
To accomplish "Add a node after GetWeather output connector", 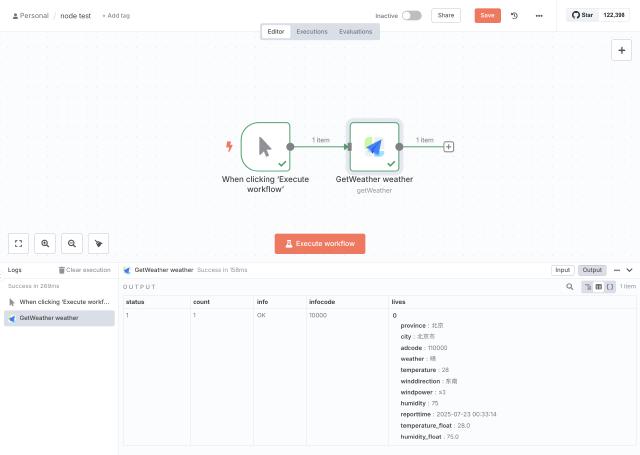I will 449,147.
